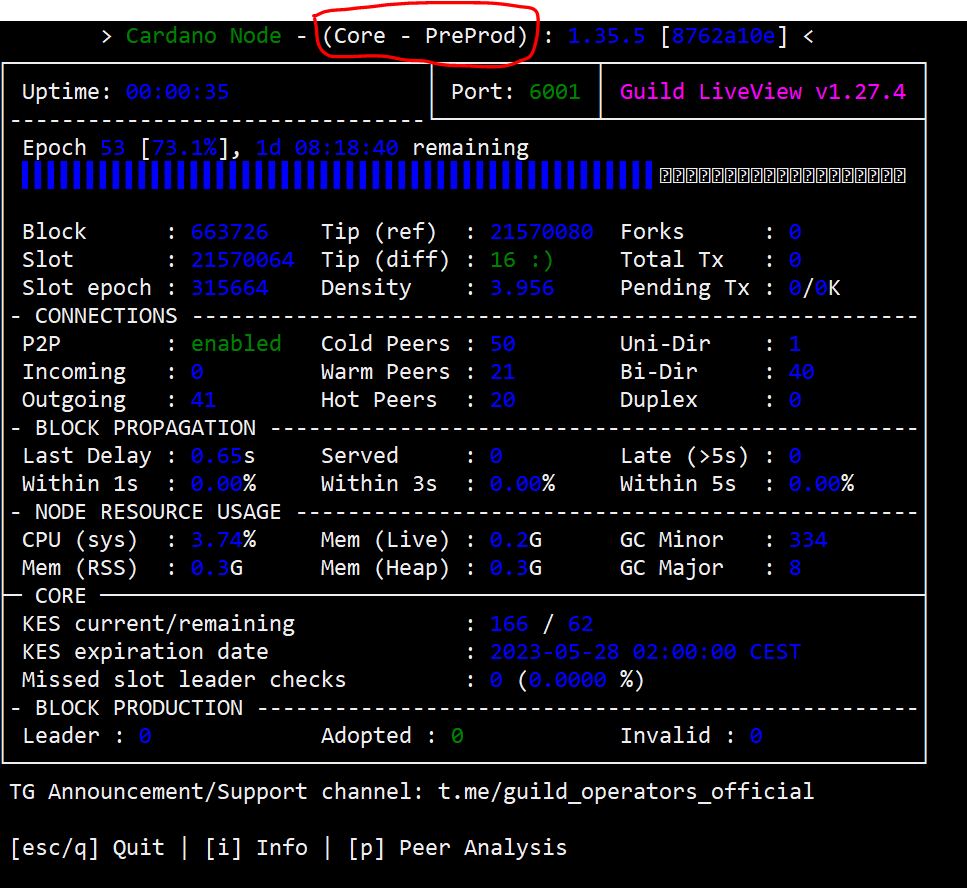Click the Guild LiveView v1.27.4 title
This screenshot has height=888, width=967.
[x=762, y=92]
